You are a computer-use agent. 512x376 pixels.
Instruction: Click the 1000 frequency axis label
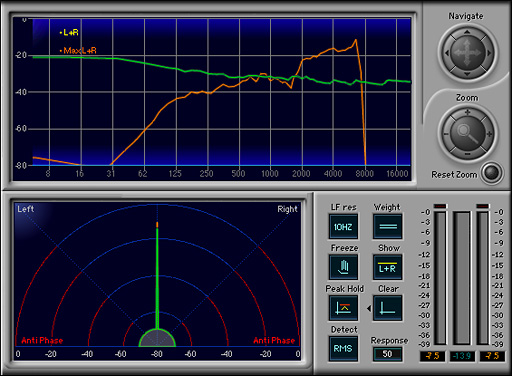(x=269, y=174)
